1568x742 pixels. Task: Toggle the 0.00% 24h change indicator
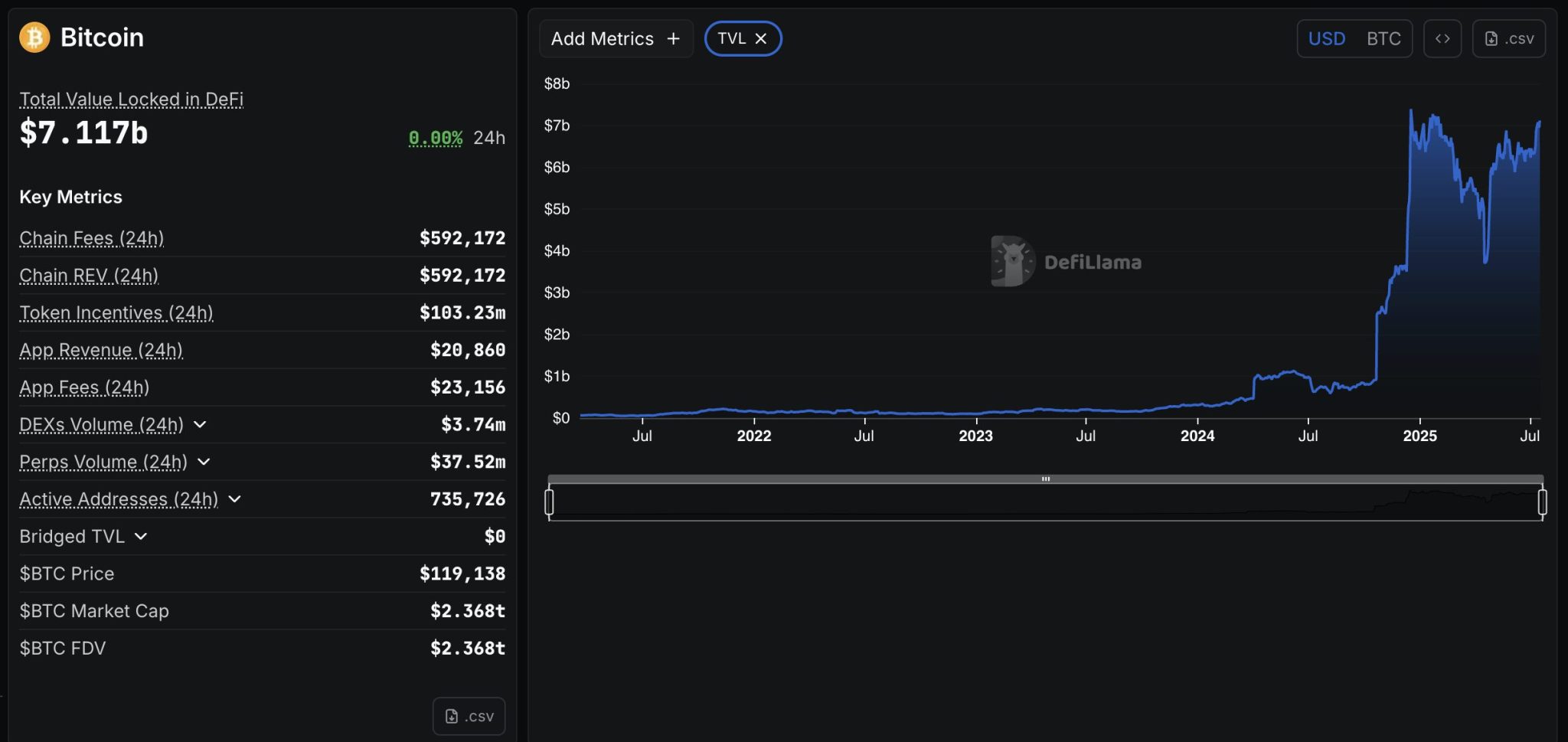pos(436,138)
